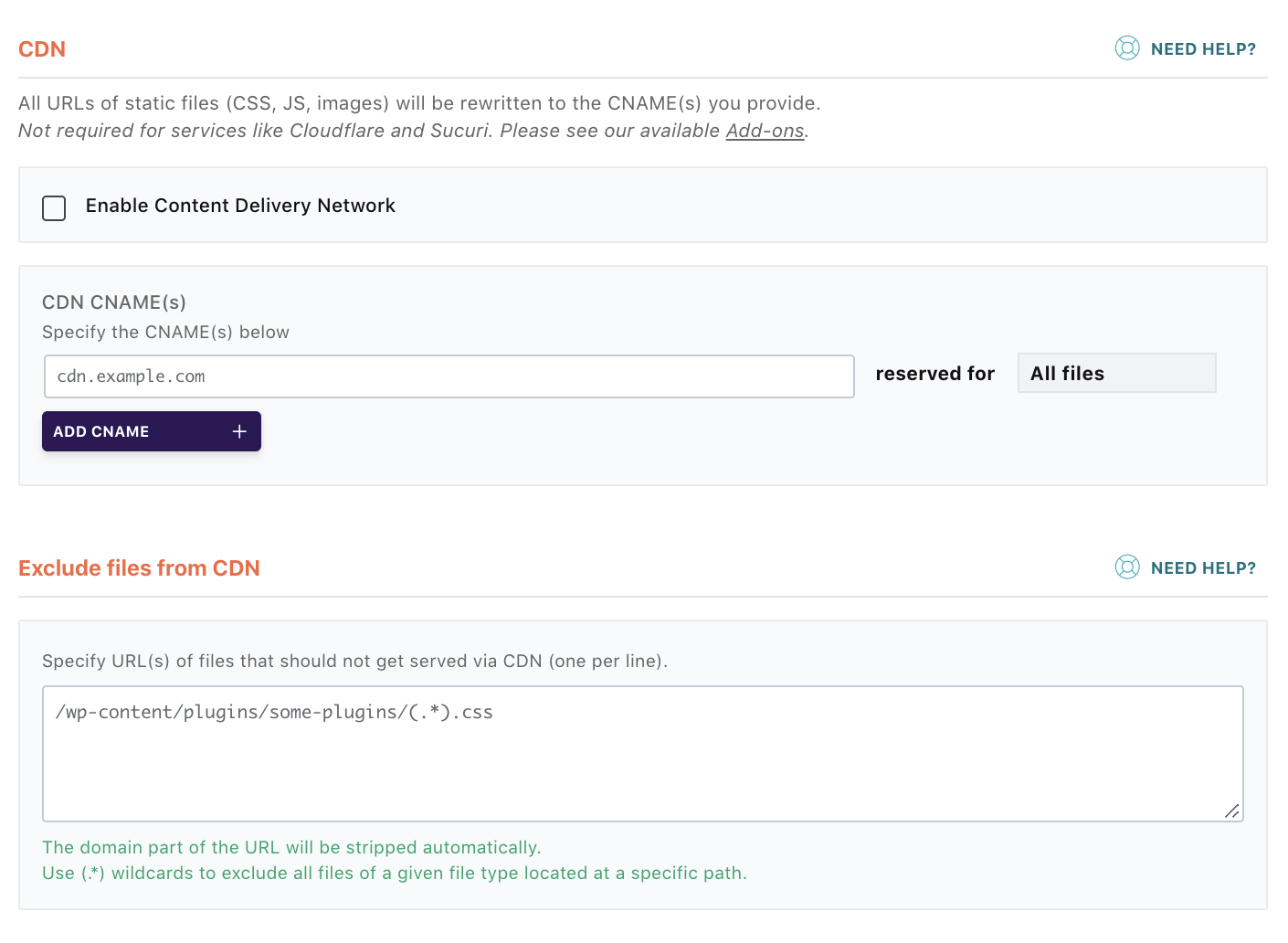The height and width of the screenshot is (943, 1288).
Task: Click the 'CDN CNAME(s)' field label
Action: tap(114, 302)
